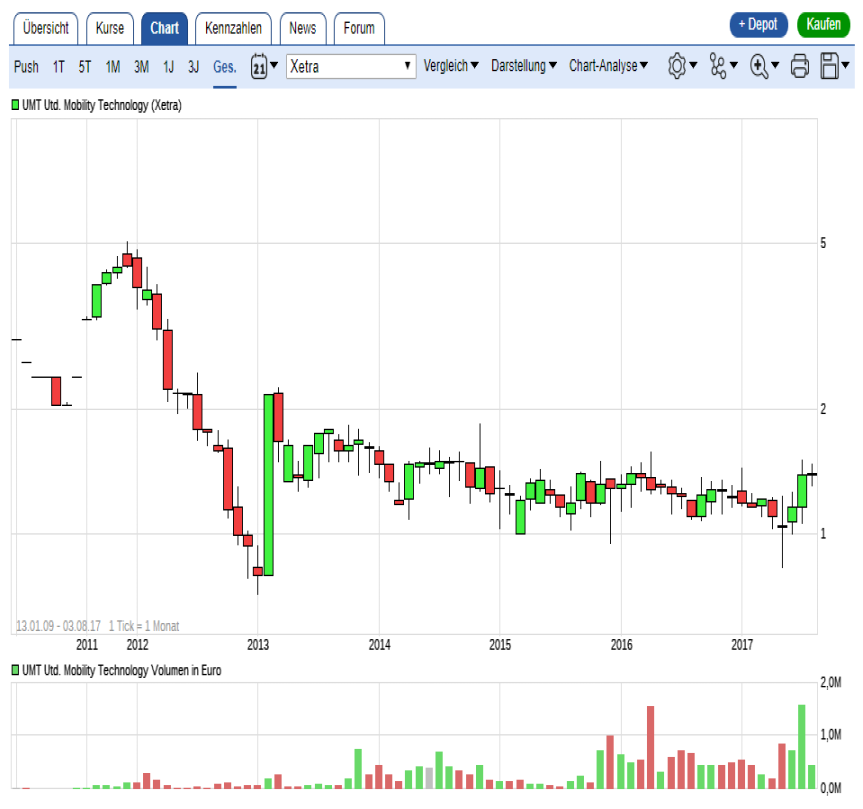
Task: Print the chart using printer icon
Action: pyautogui.click(x=800, y=66)
